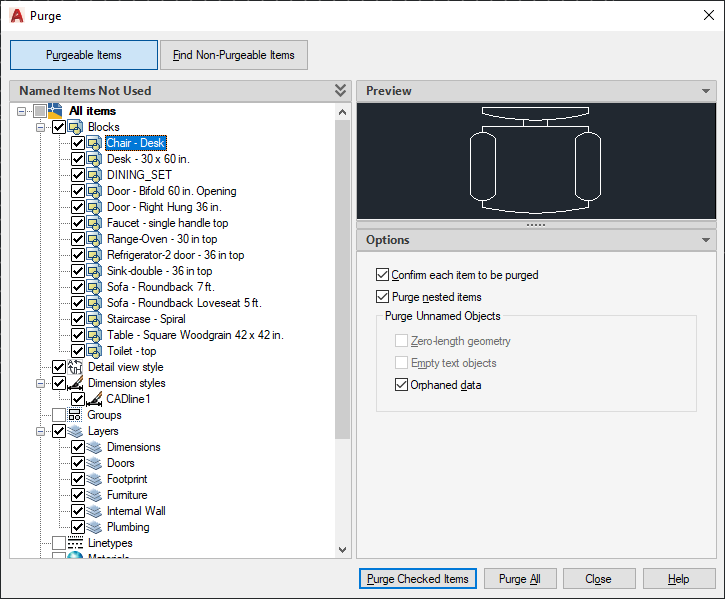The image size is (725, 599).
Task: Click the Linetypes category icon
Action: pos(75,543)
